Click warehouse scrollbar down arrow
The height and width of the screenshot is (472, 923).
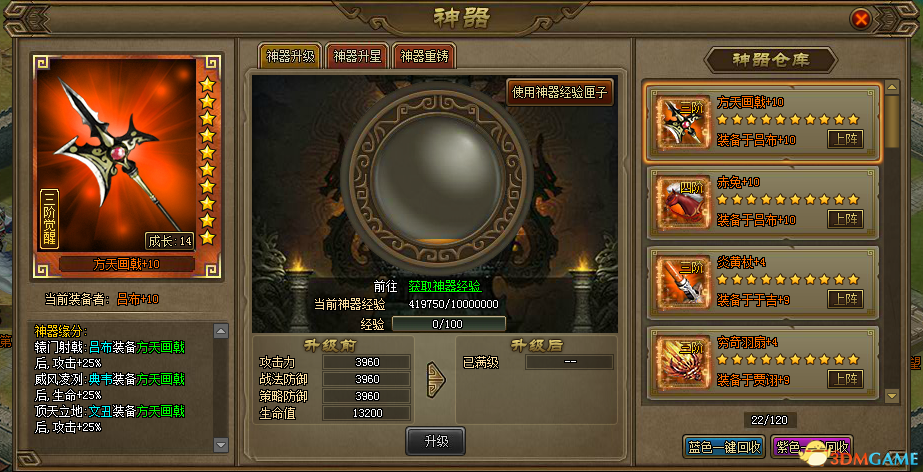(892, 395)
